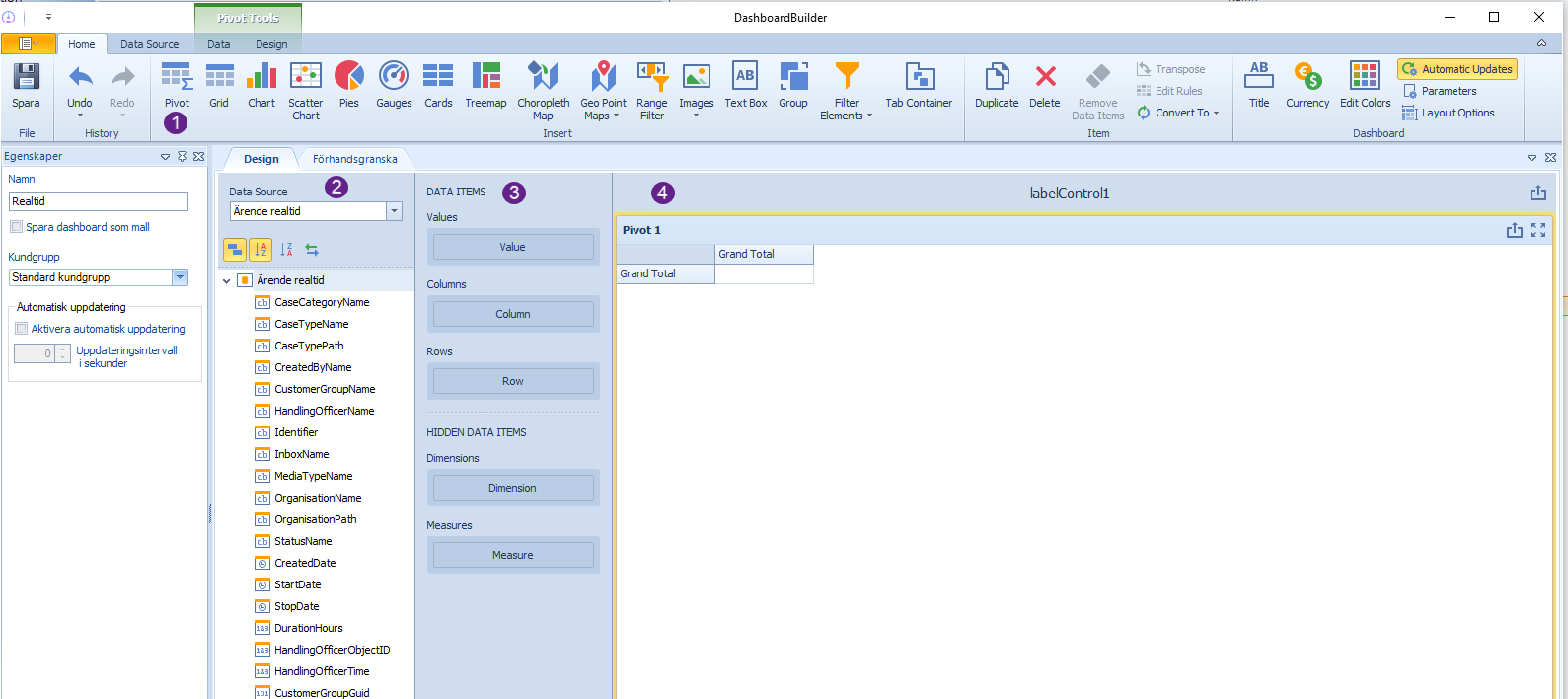Viewport: 1568px width, 699px height.
Task: Toggle Automatic Updates in ribbon
Action: tap(1457, 69)
